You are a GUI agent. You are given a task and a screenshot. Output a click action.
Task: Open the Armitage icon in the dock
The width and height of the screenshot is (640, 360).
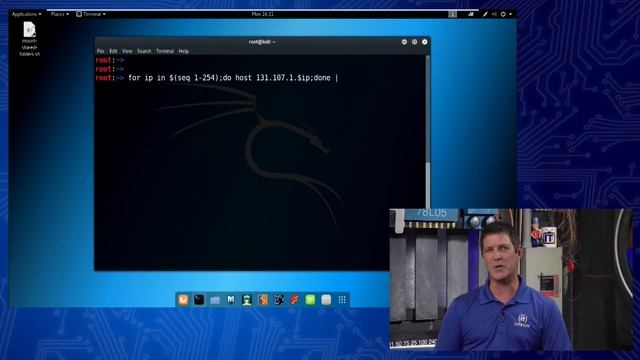pos(247,300)
